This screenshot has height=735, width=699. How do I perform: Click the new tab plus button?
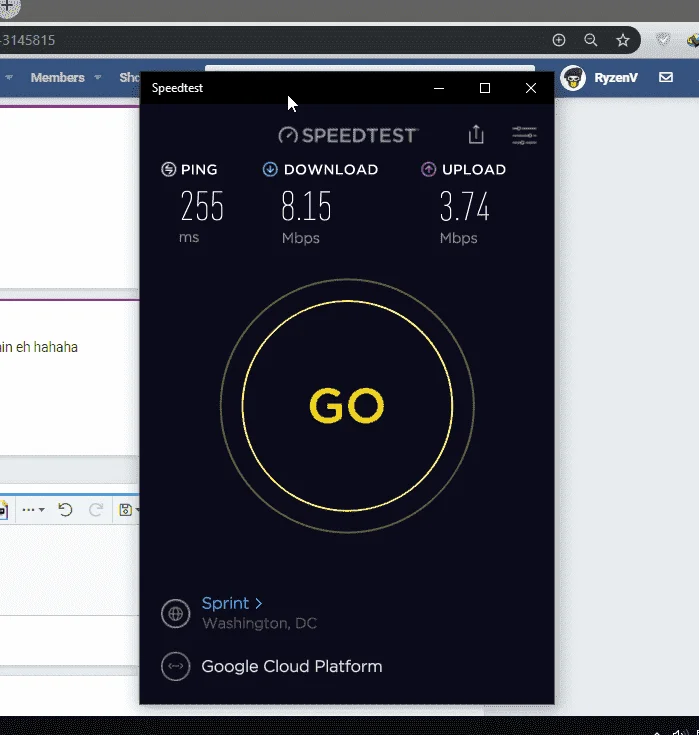tap(8, 7)
